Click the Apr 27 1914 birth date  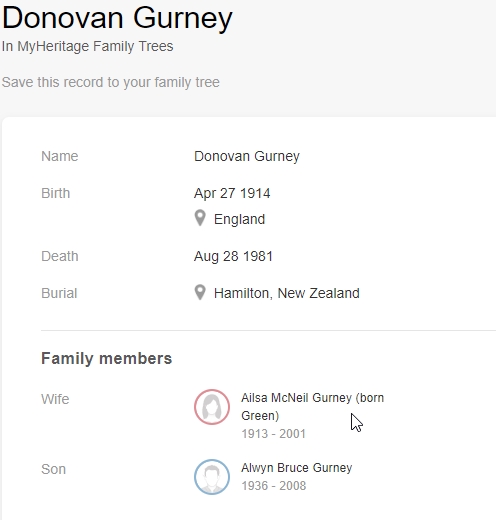(232, 193)
